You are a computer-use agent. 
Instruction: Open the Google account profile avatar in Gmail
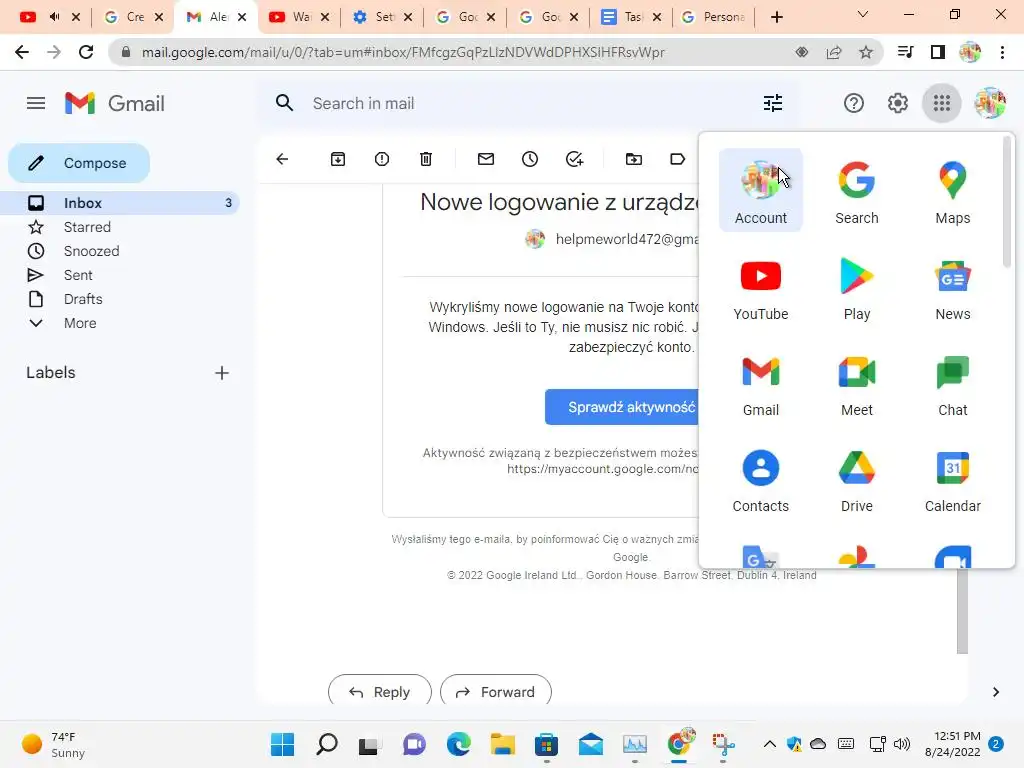(x=989, y=103)
